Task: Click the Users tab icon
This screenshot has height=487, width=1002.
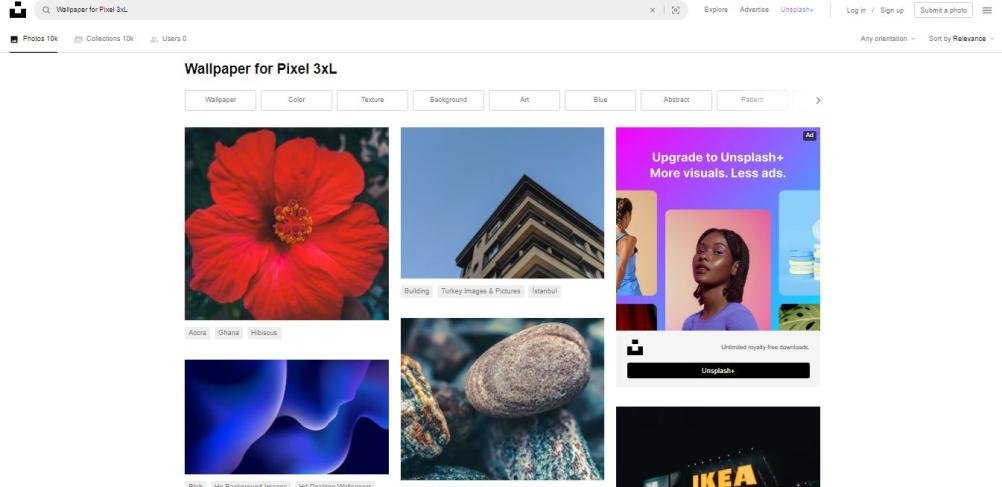Action: [154, 39]
